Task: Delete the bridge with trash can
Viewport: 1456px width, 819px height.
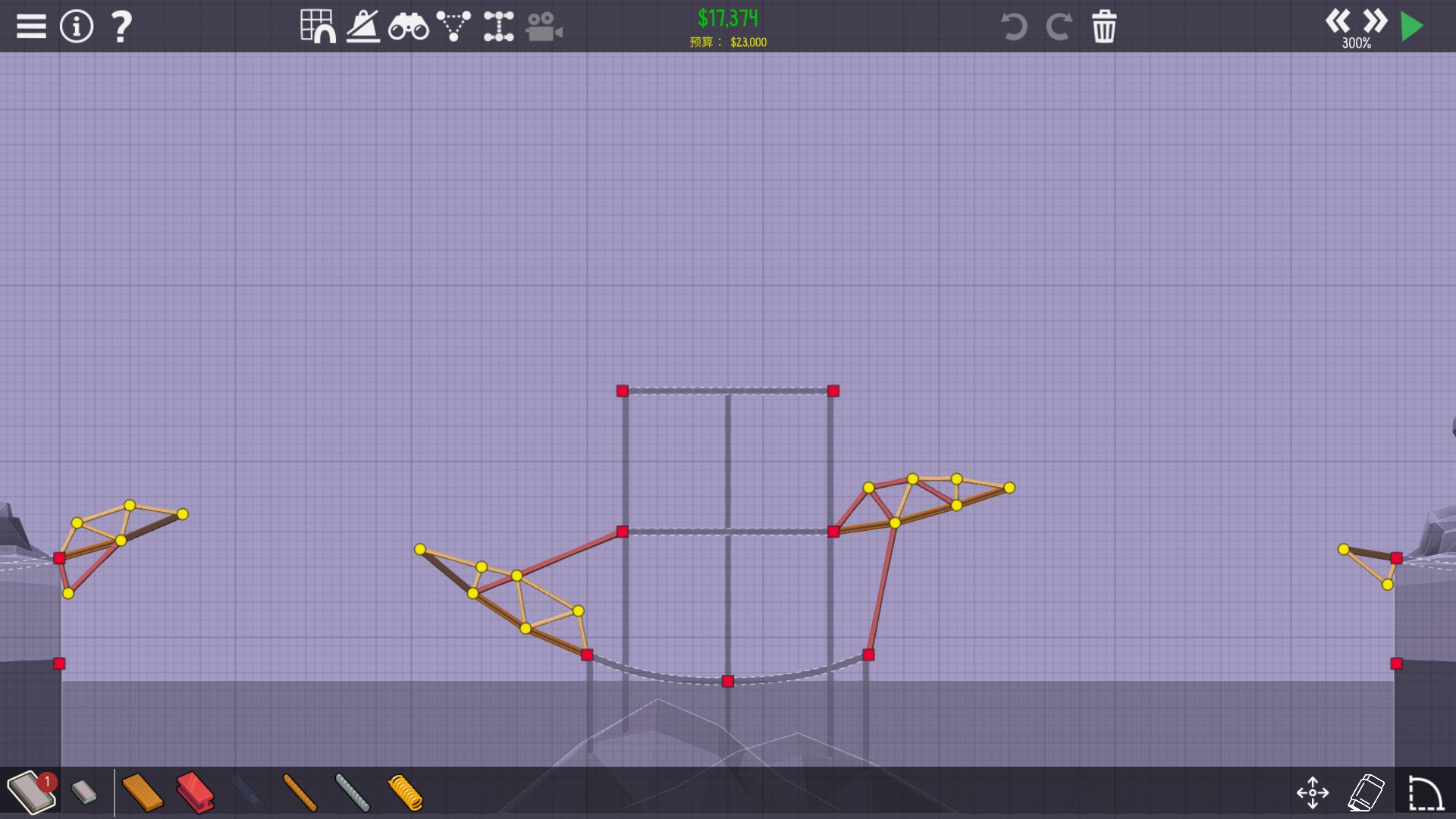Action: (x=1104, y=27)
